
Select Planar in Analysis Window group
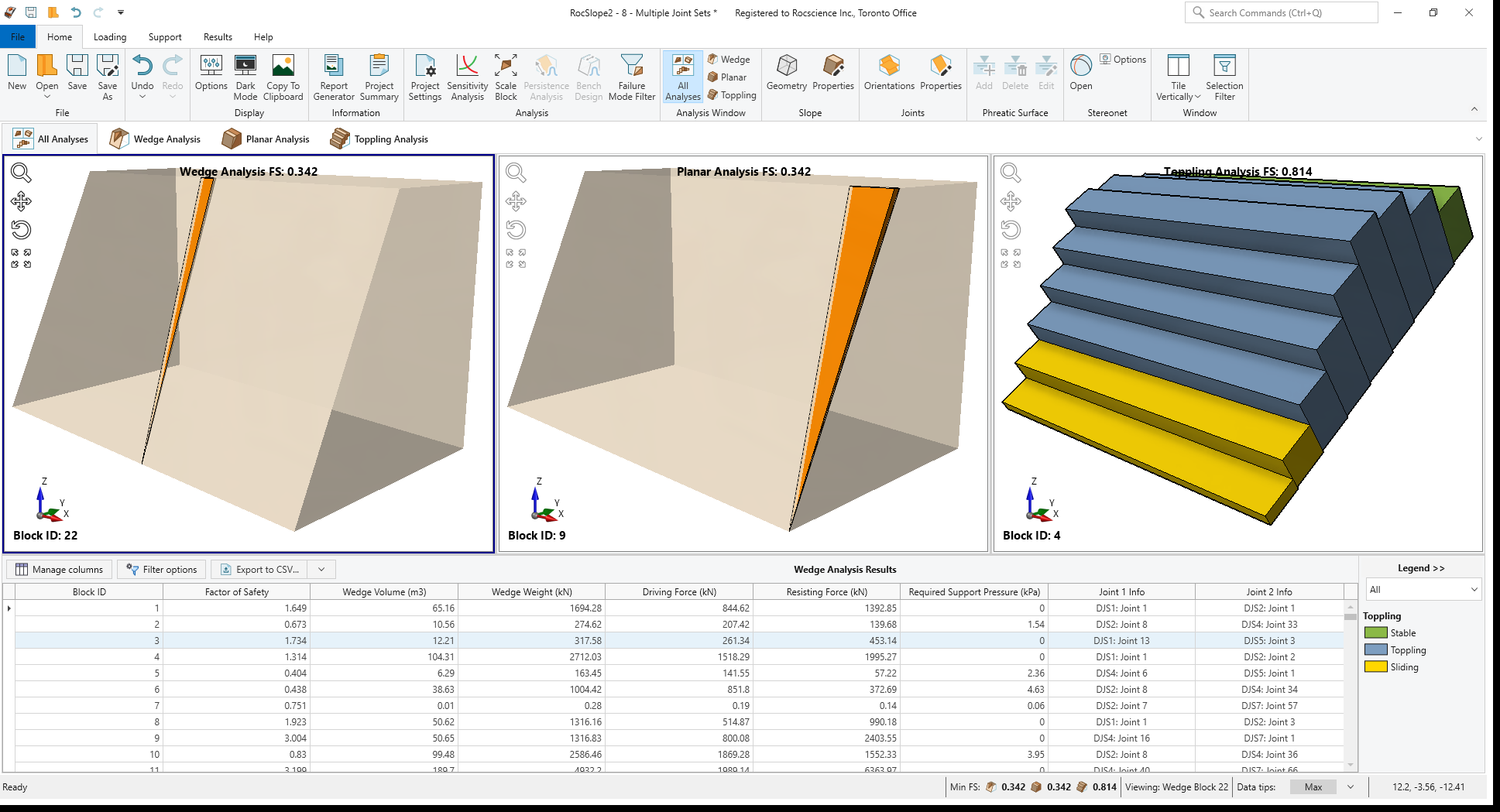pos(727,77)
